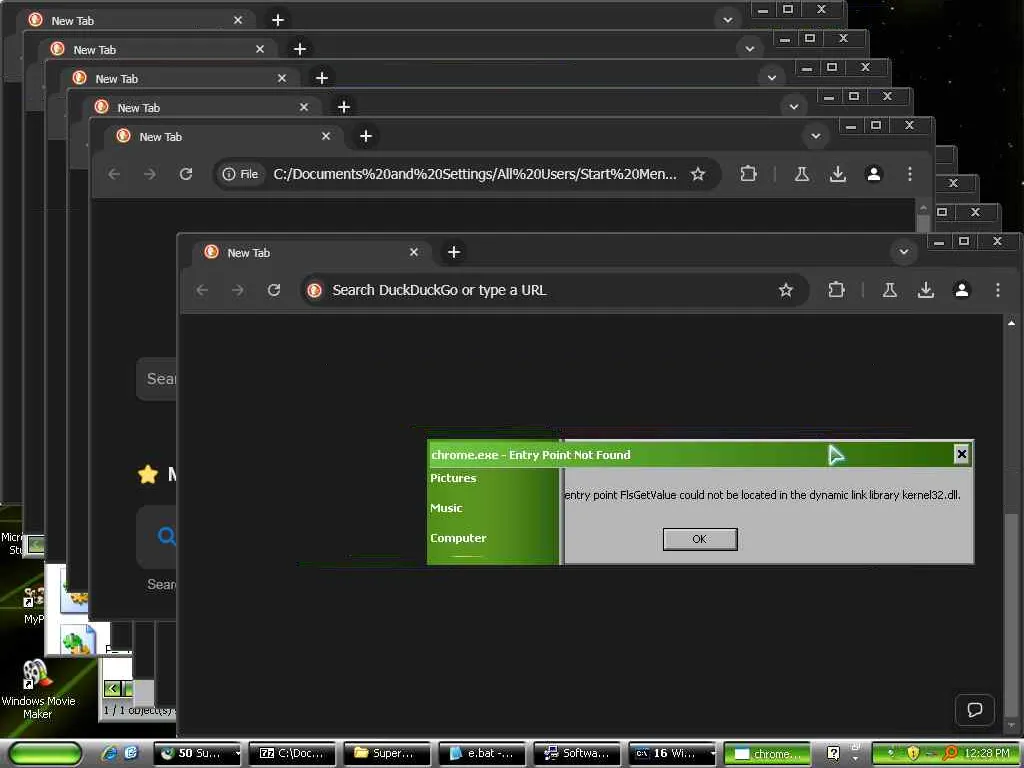Open Chrome Labs flask in file-path window
Image resolution: width=1024 pixels, height=768 pixels.
[x=801, y=174]
